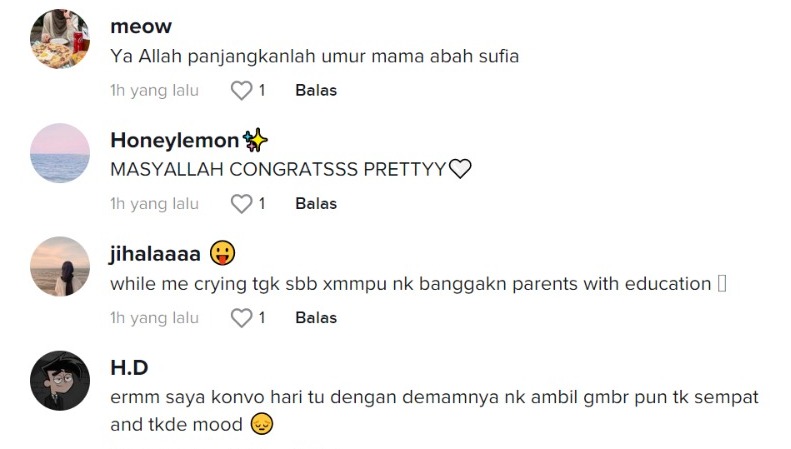Like meow's comment with the heart
Screen dimensions: 791x449
click(x=241, y=91)
